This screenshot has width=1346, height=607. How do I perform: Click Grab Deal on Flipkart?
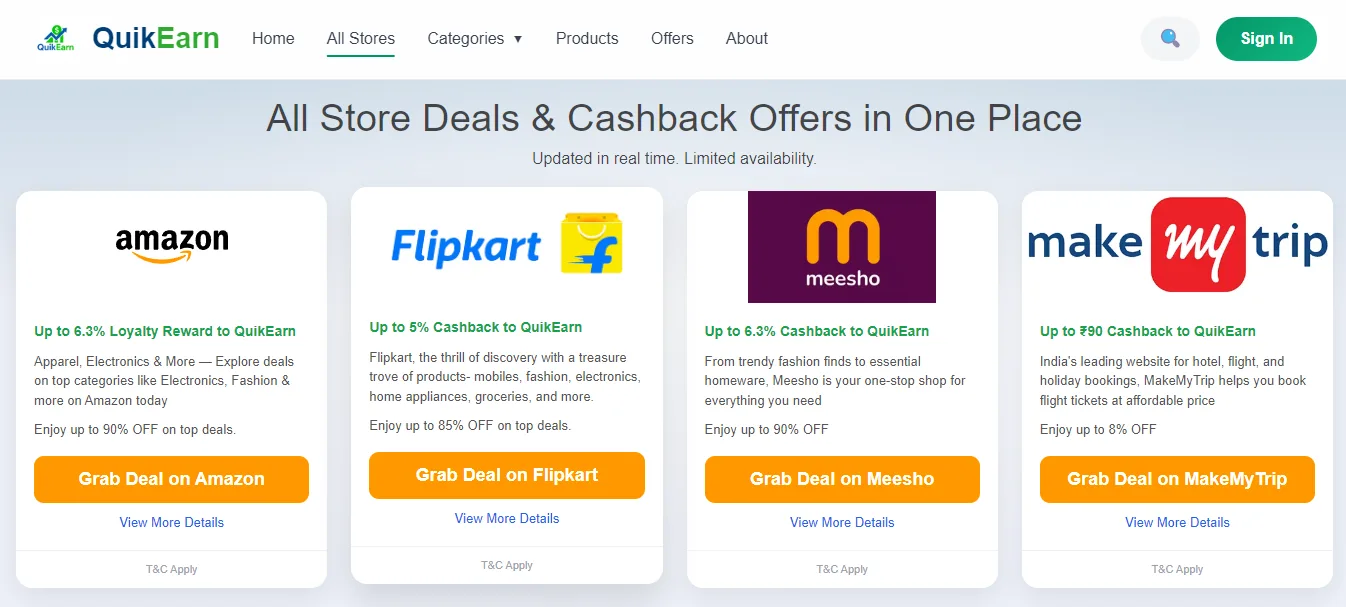[x=506, y=475]
